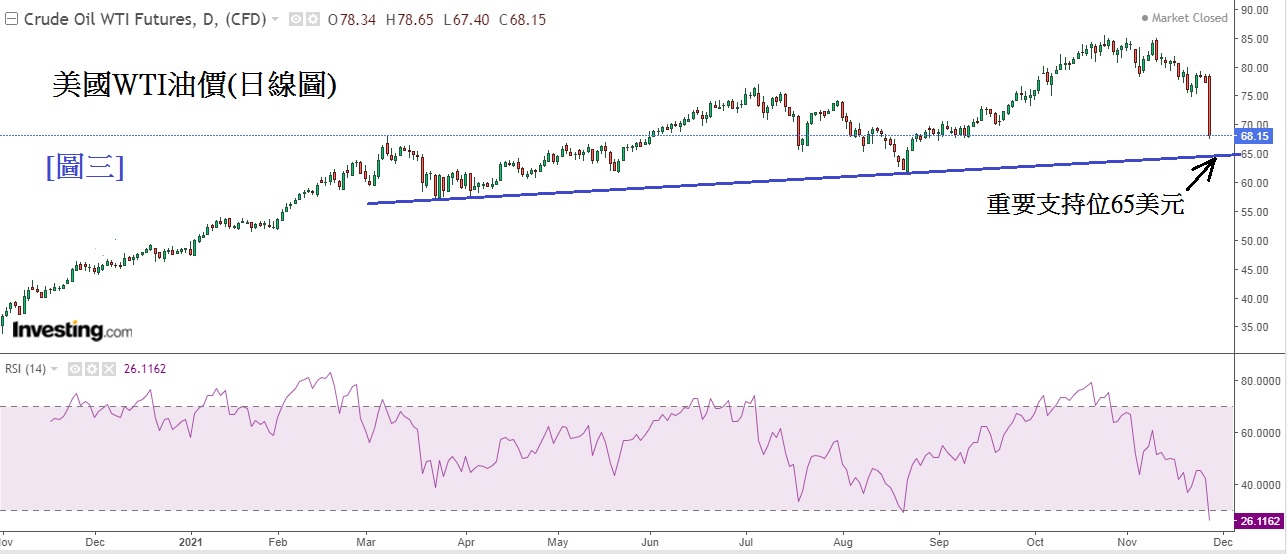Screen dimensions: 1287x554
Task: Remove the RSI indicator with its X icon
Action: [x=109, y=369]
